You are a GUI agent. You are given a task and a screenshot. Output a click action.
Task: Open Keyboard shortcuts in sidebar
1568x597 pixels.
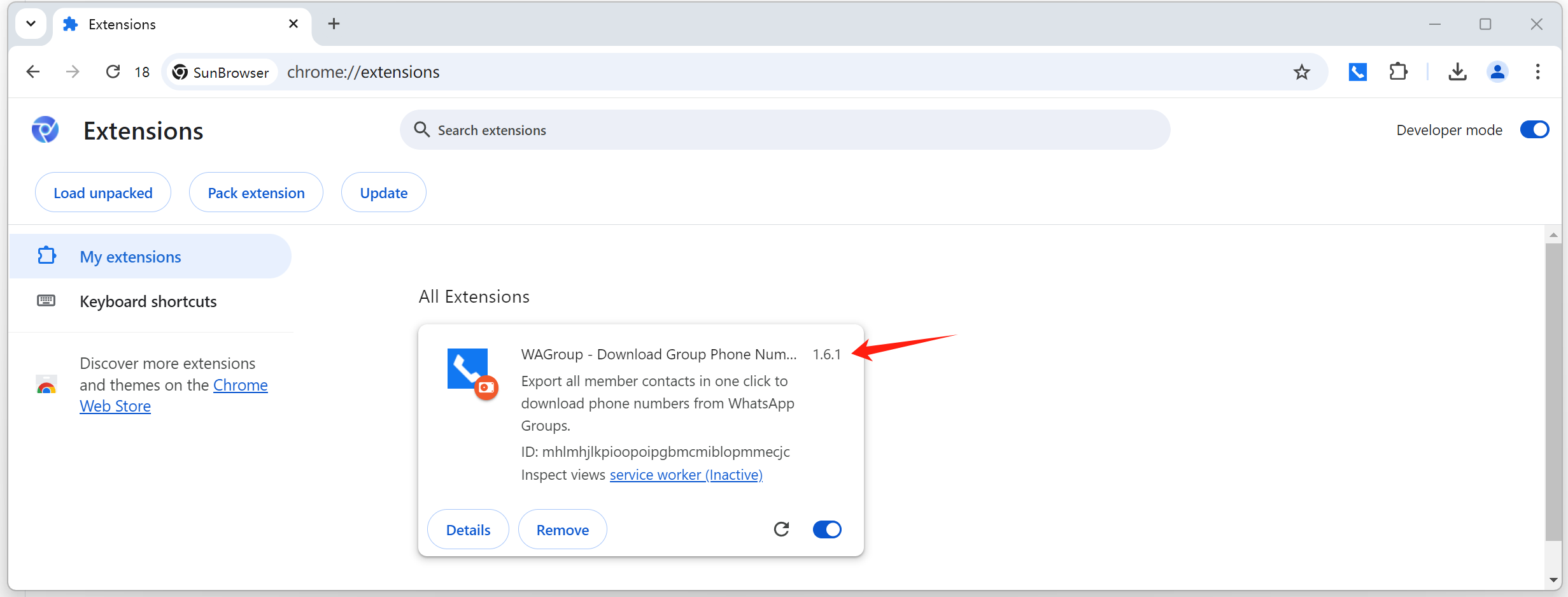pyautogui.click(x=148, y=301)
